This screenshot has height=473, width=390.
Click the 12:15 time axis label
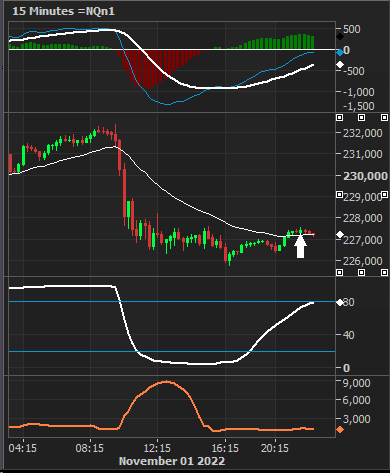click(157, 448)
